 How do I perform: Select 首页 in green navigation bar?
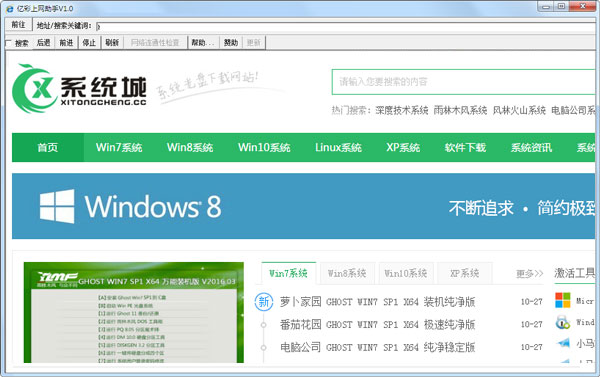(48, 147)
